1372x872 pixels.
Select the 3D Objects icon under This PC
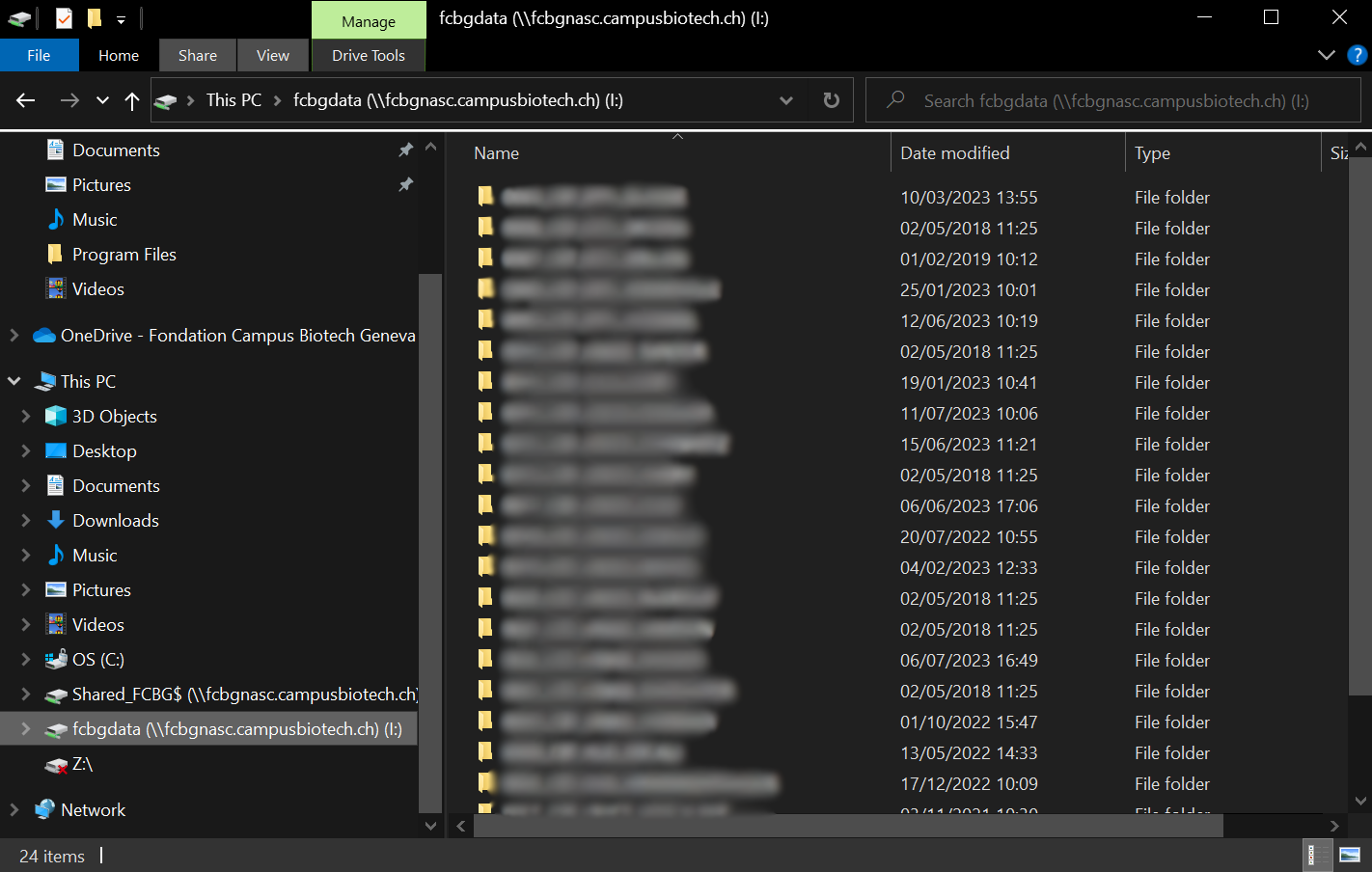(x=56, y=416)
